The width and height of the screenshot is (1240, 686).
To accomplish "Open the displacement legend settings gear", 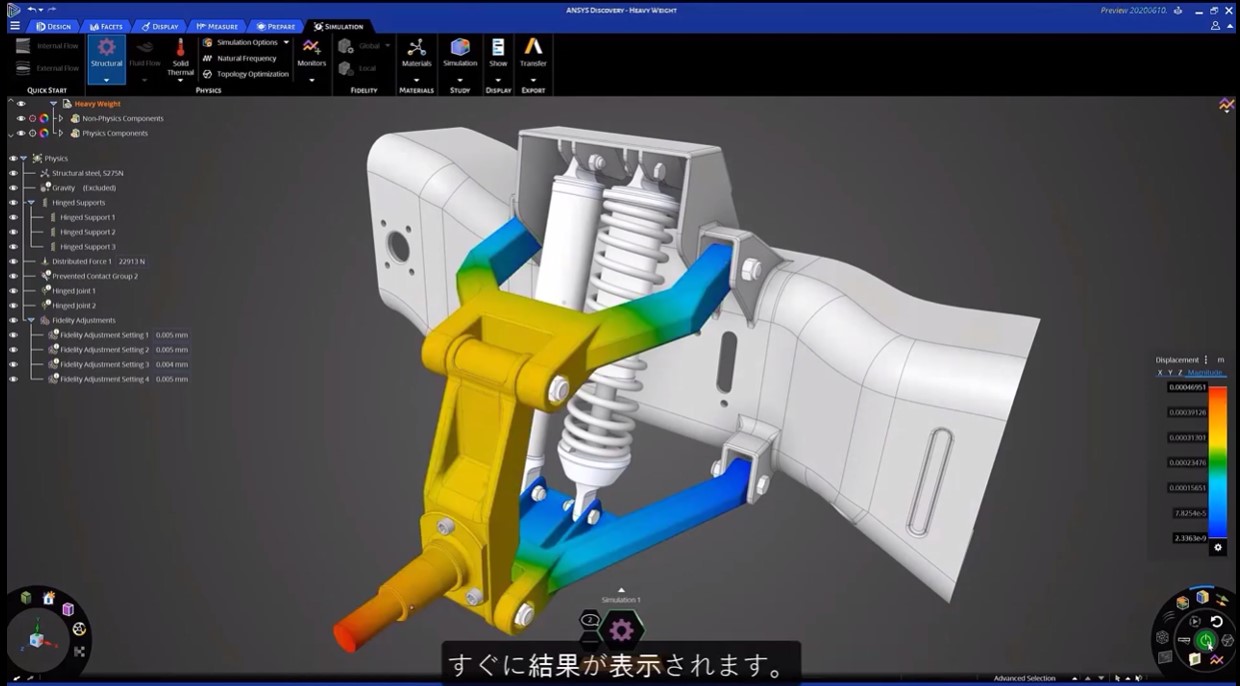I will (1217, 547).
